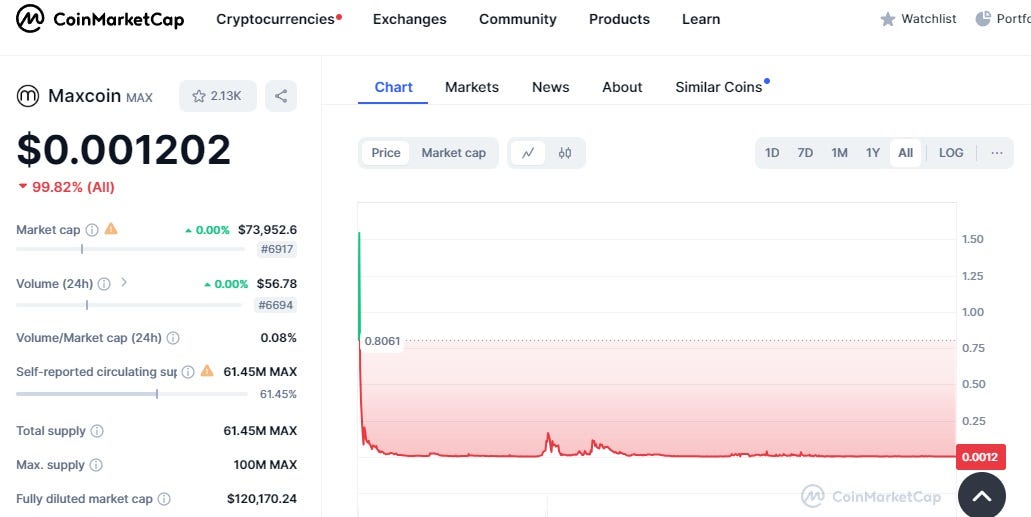Viewport: 1031px width, 517px height.
Task: Set chart range to 7D
Action: coord(805,153)
